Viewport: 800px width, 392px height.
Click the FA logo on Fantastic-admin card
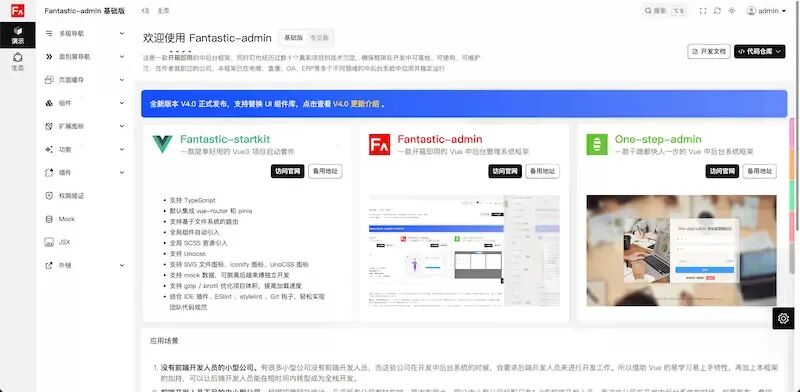coord(380,144)
